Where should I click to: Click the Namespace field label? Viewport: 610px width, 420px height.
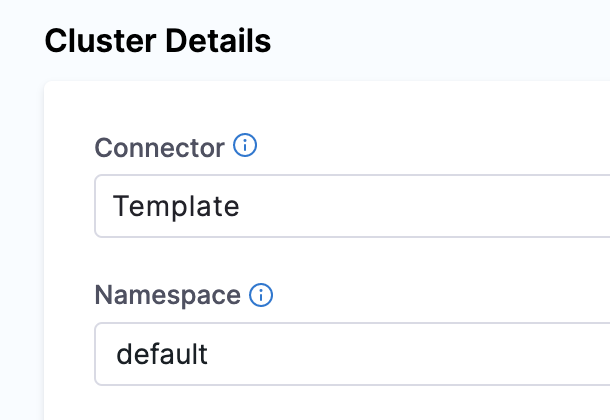(x=167, y=295)
